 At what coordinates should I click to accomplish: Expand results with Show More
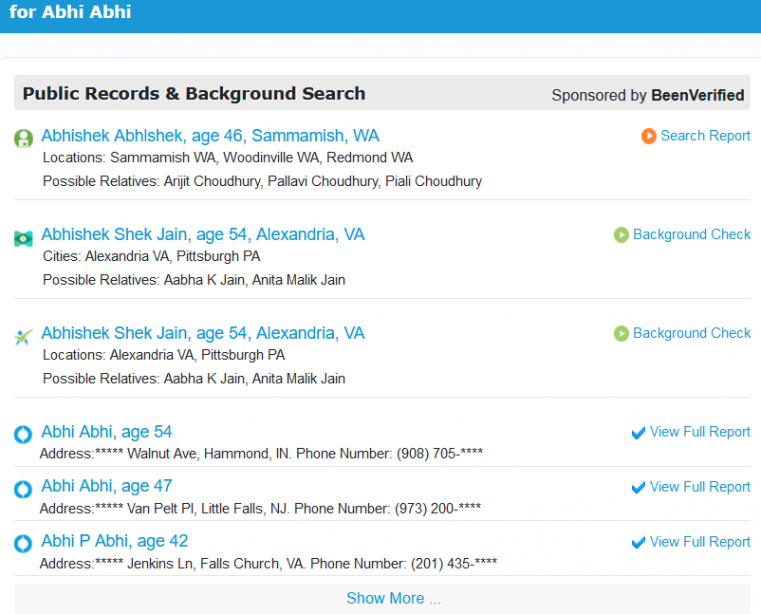393,598
